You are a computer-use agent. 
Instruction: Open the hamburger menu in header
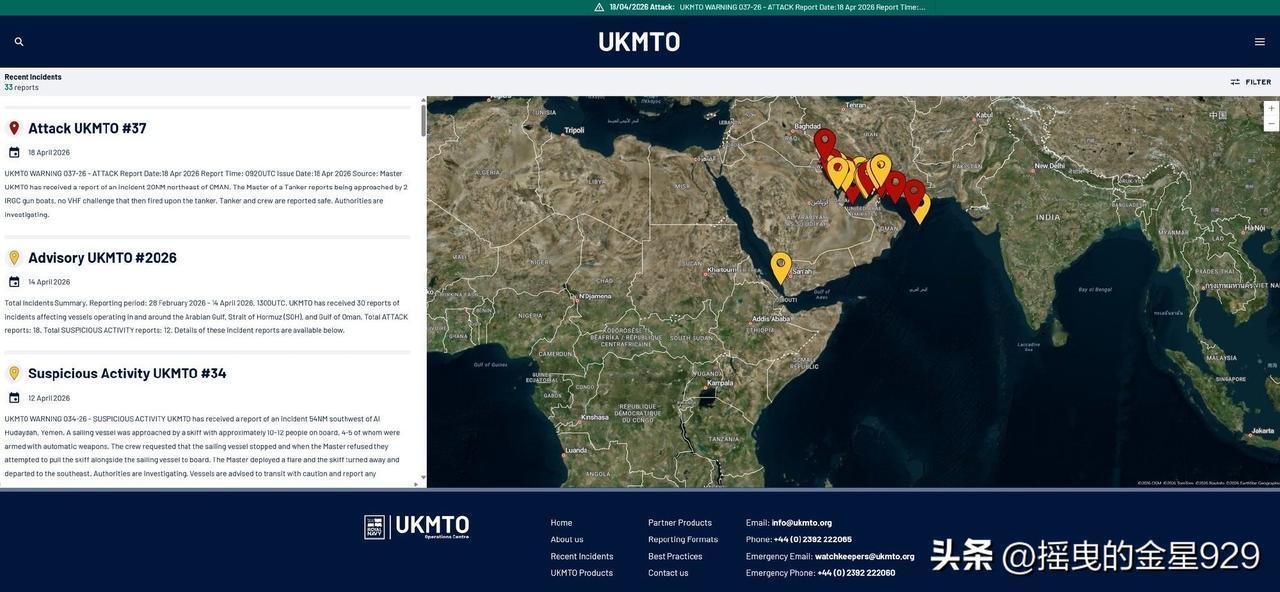tap(1260, 42)
